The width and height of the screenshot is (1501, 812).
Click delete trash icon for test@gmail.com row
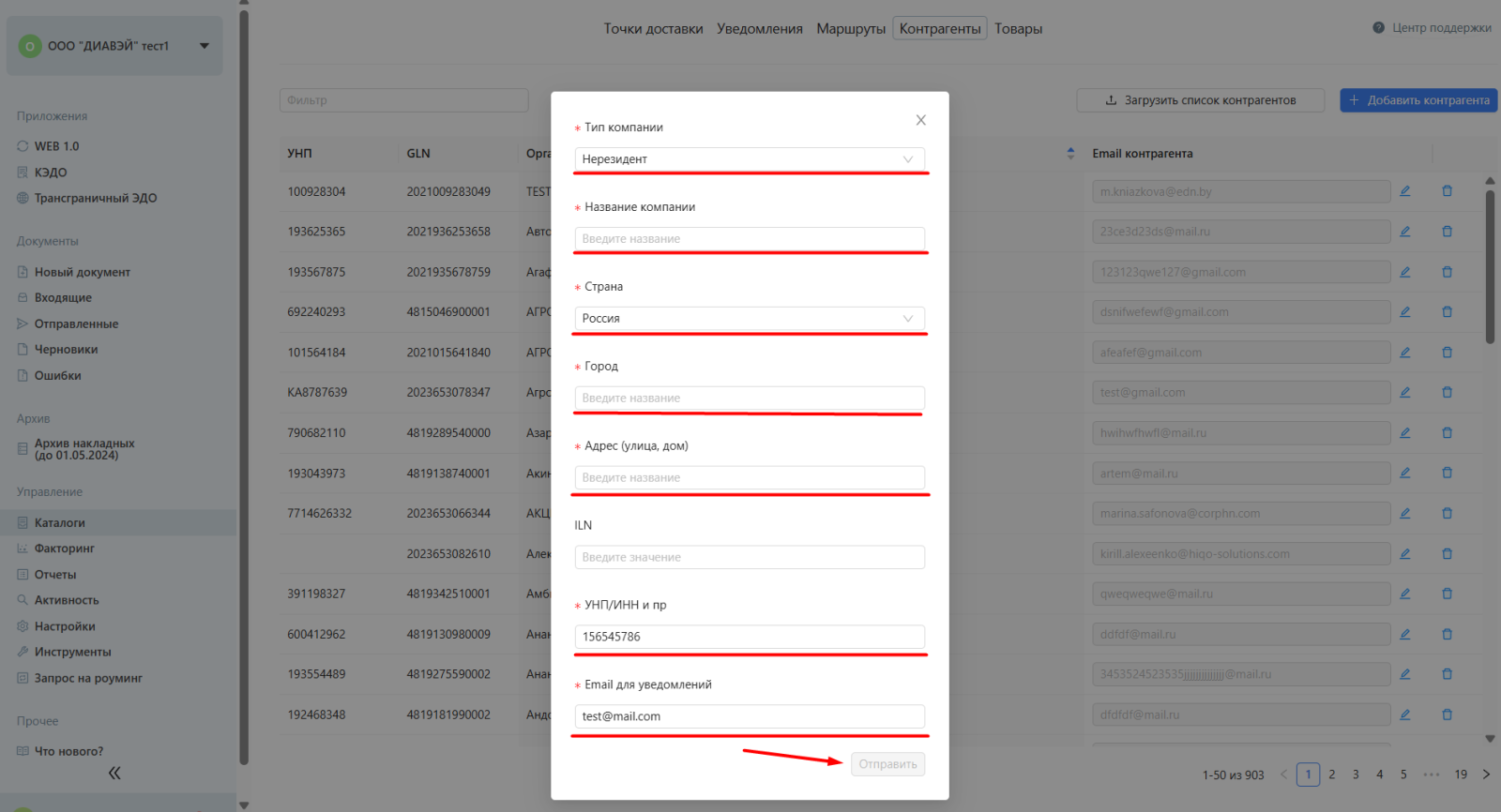point(1447,392)
